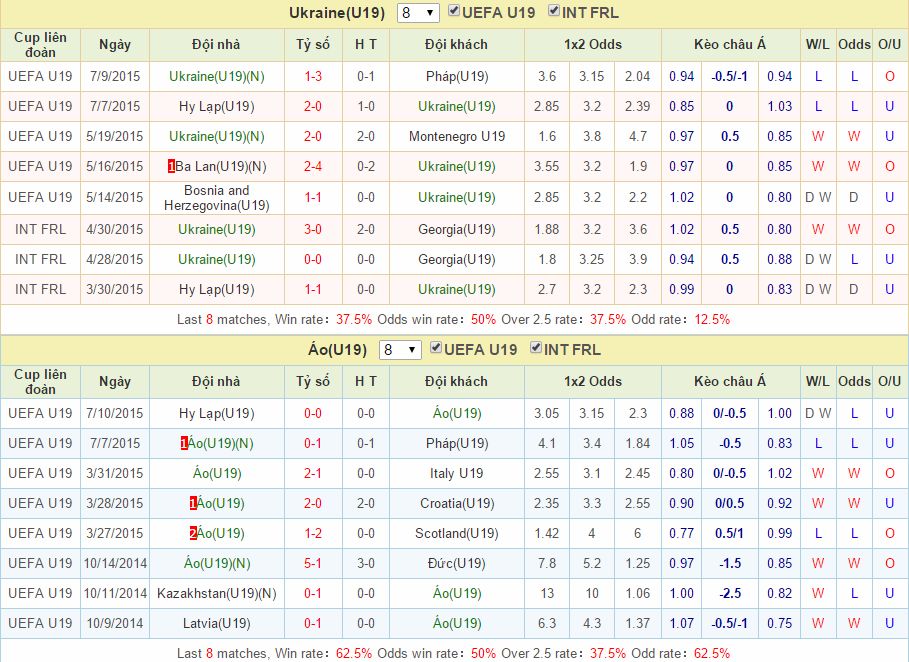Screen dimensions: 909x662
Task: Toggle the UEFA U19 checkbox in the Áo(U19) header
Action: 436,348
